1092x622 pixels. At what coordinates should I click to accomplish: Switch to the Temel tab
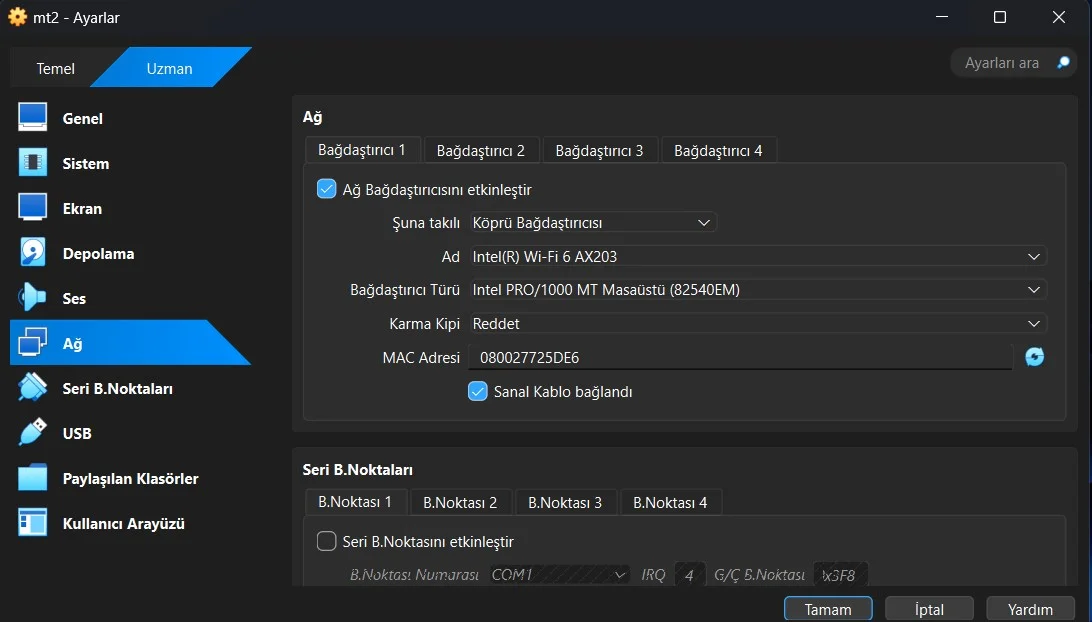click(x=56, y=69)
